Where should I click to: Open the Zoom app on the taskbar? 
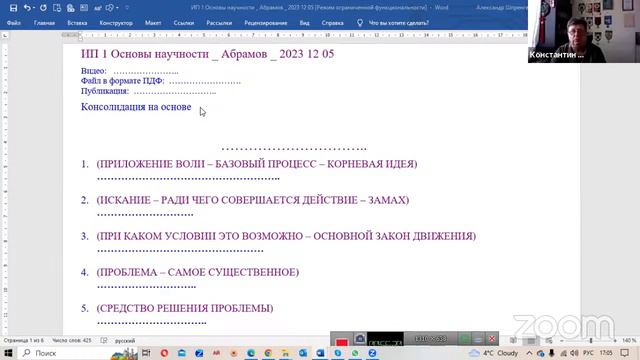[372, 353]
